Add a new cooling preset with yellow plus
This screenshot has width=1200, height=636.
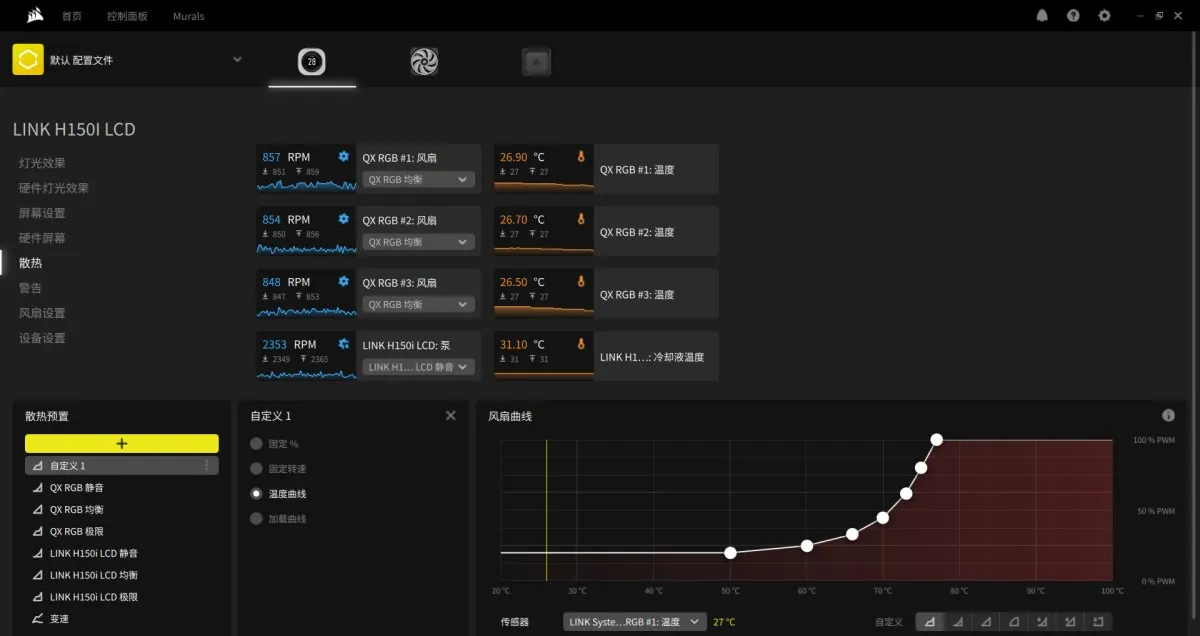pos(122,443)
